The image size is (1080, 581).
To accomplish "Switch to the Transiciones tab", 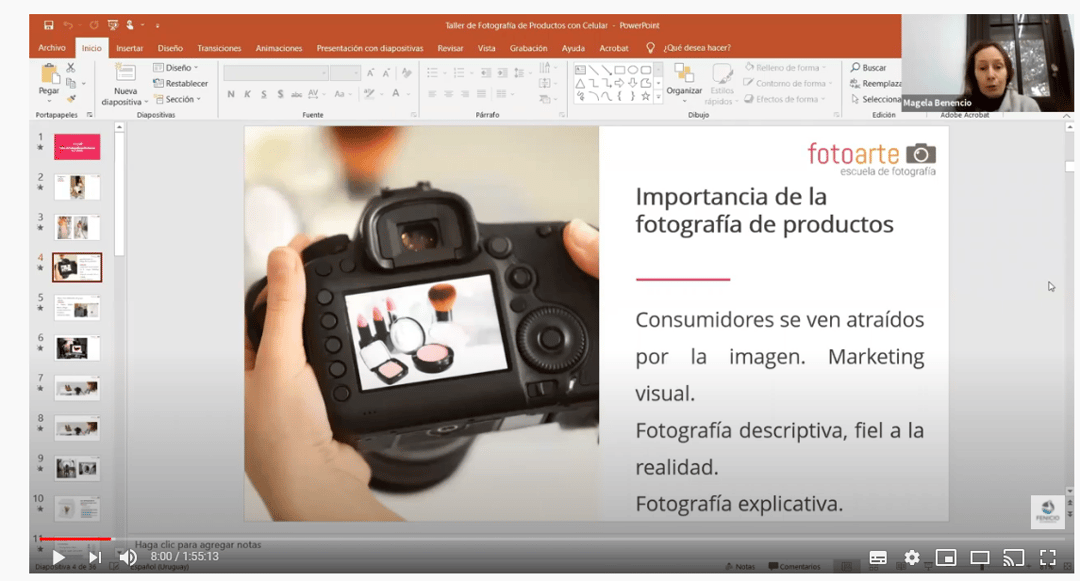I will pyautogui.click(x=219, y=48).
